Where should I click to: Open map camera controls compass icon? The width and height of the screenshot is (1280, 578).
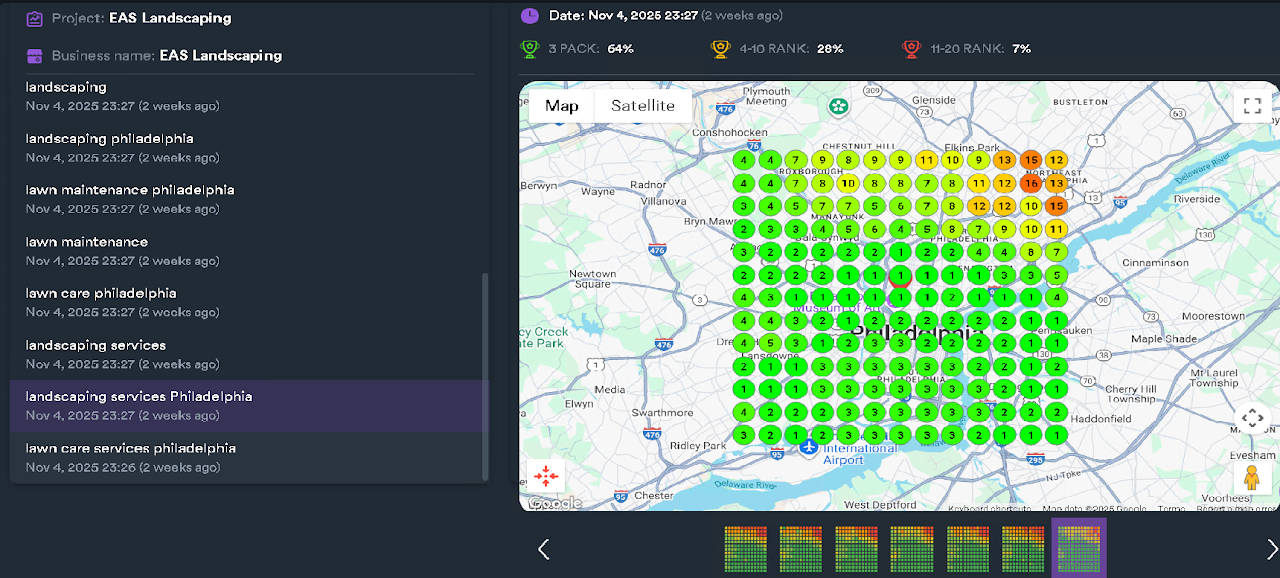[x=1252, y=418]
